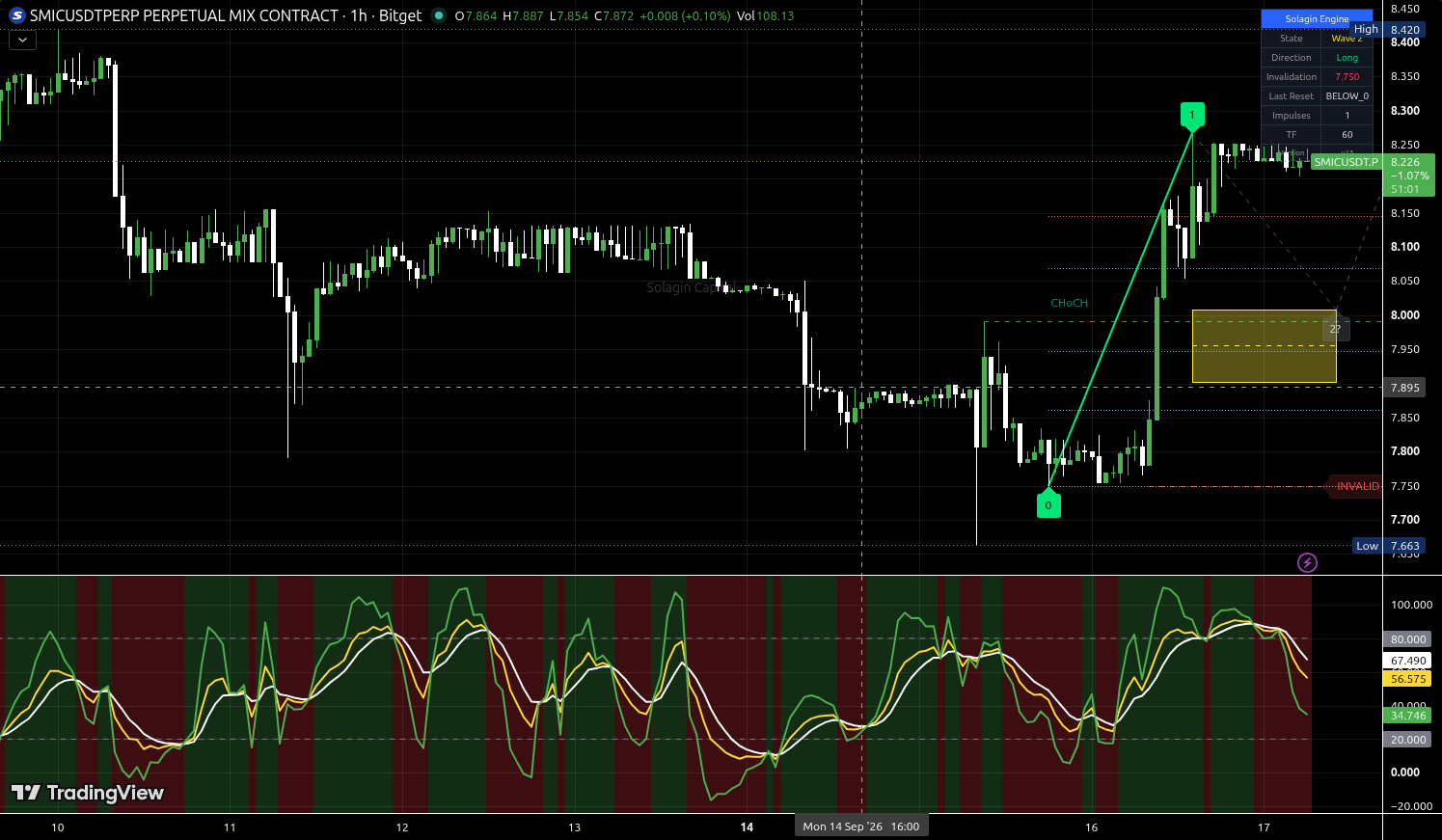Image resolution: width=1442 pixels, height=840 pixels.
Task: Click the 7.800 price axis label
Action: pyautogui.click(x=1404, y=451)
